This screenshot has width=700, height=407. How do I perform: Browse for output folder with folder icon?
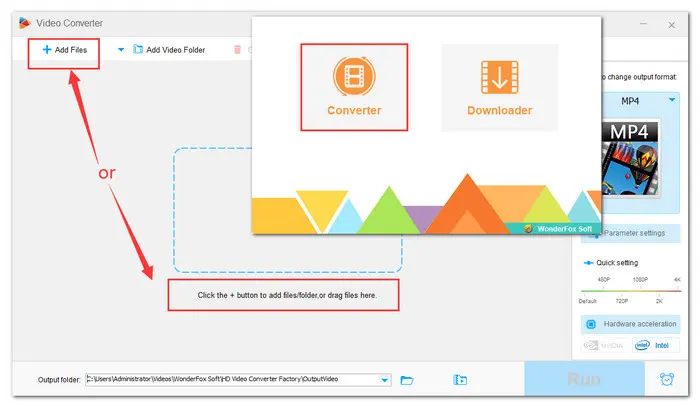coord(407,380)
